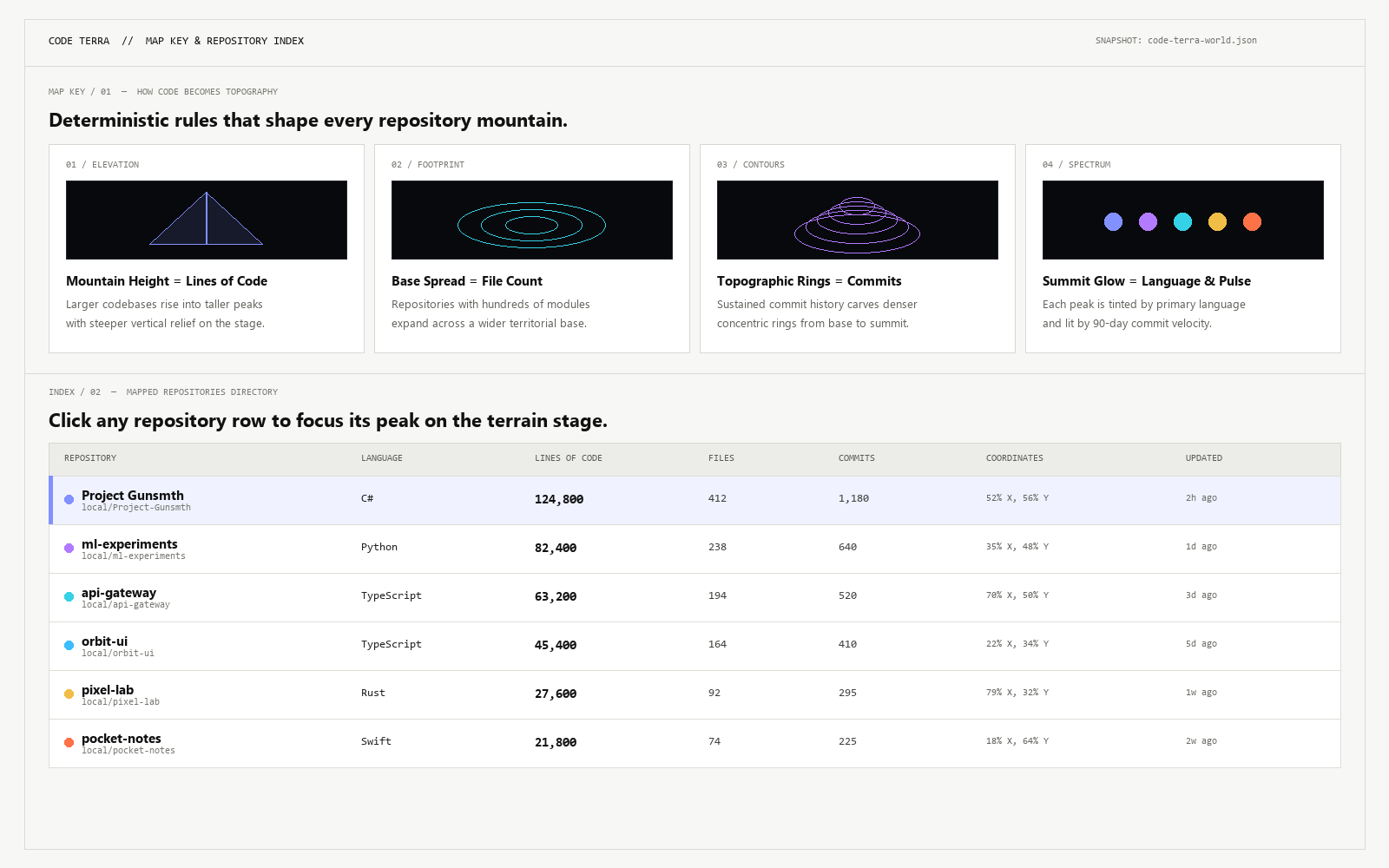Image resolution: width=1389 pixels, height=868 pixels.
Task: Focus the pixel-lab repository name
Action: [108, 690]
